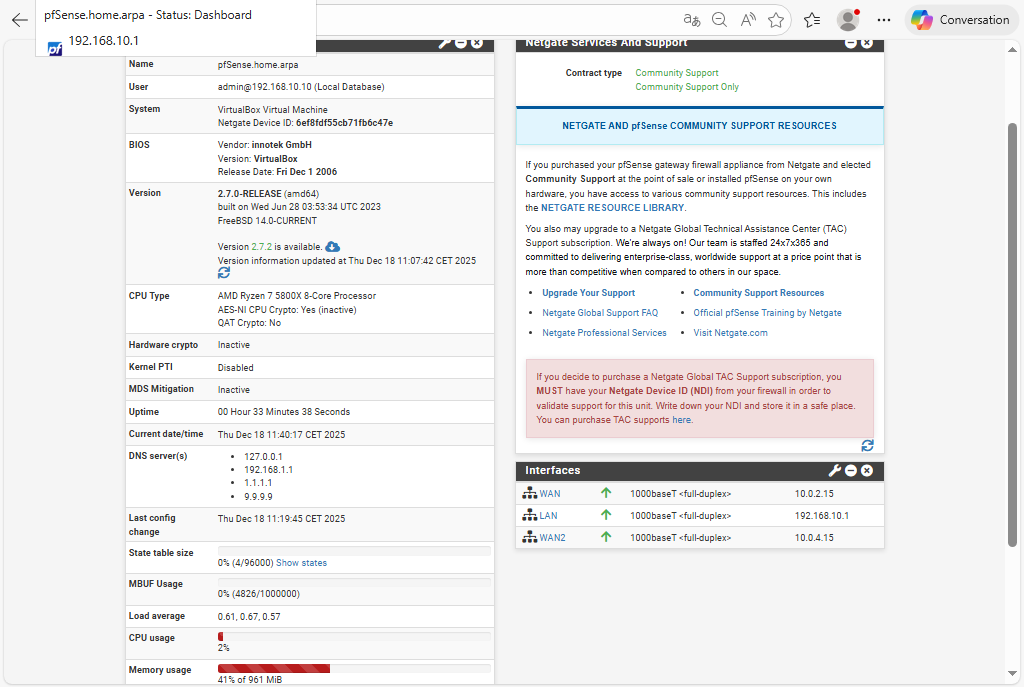
Task: Open the System Information widget wrench settings
Action: pyautogui.click(x=444, y=43)
